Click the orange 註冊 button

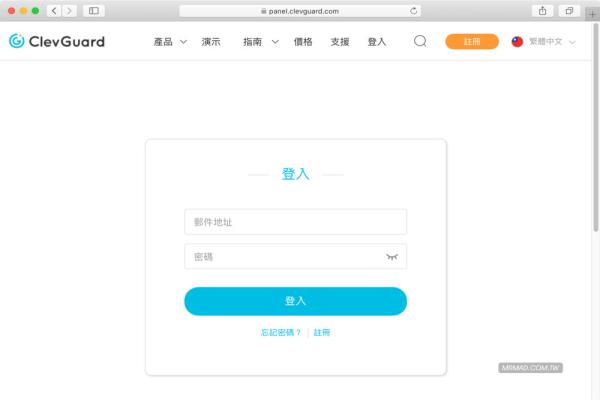tap(472, 41)
